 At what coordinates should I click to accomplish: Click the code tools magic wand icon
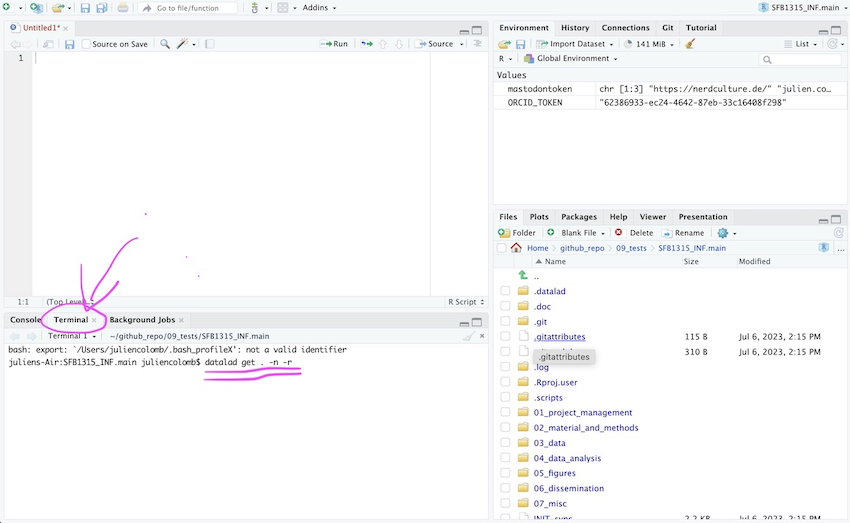[x=183, y=44]
